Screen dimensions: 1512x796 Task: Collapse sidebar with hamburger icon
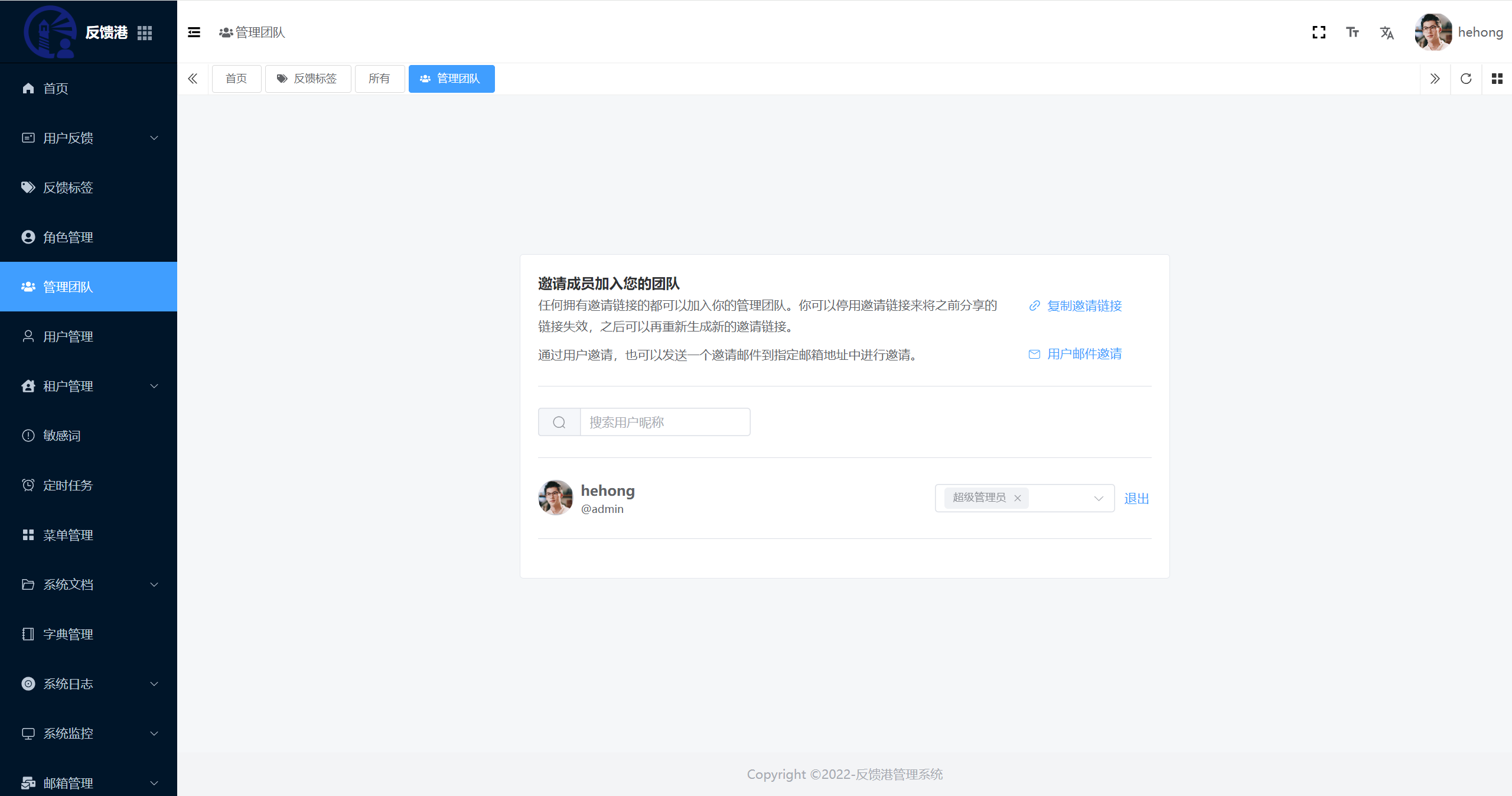click(x=194, y=33)
